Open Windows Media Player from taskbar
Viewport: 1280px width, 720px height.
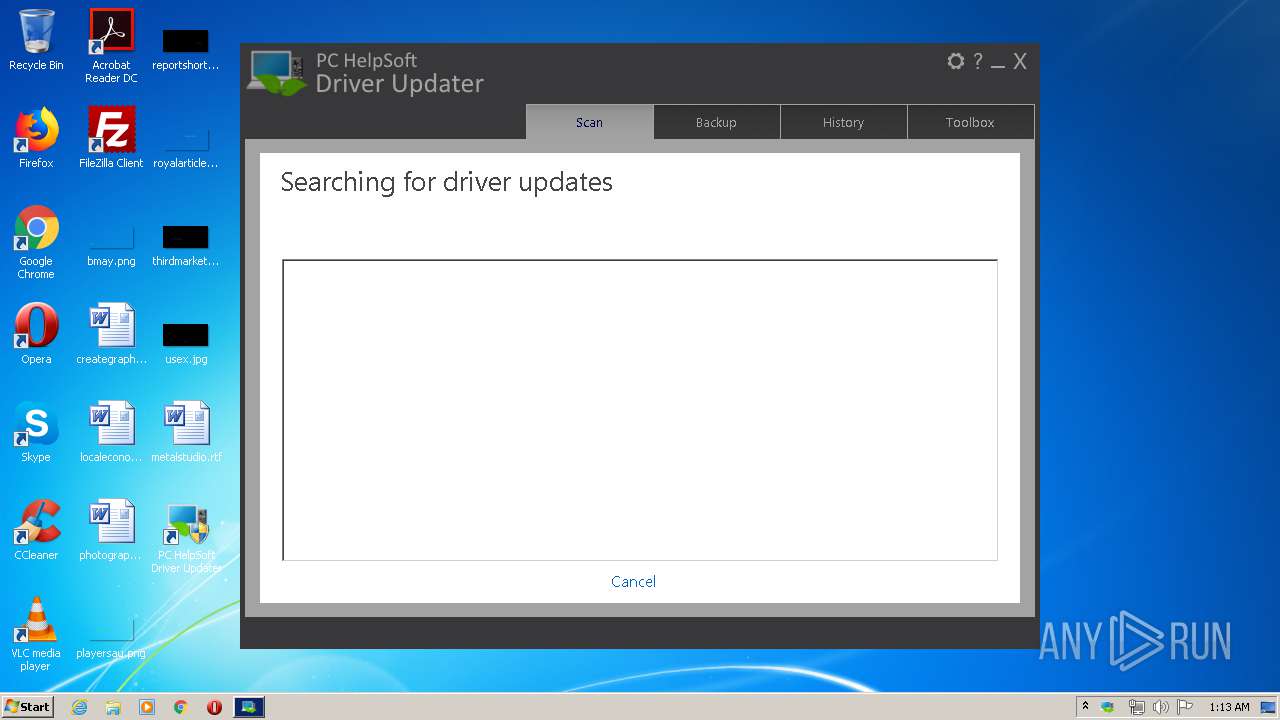pos(147,707)
